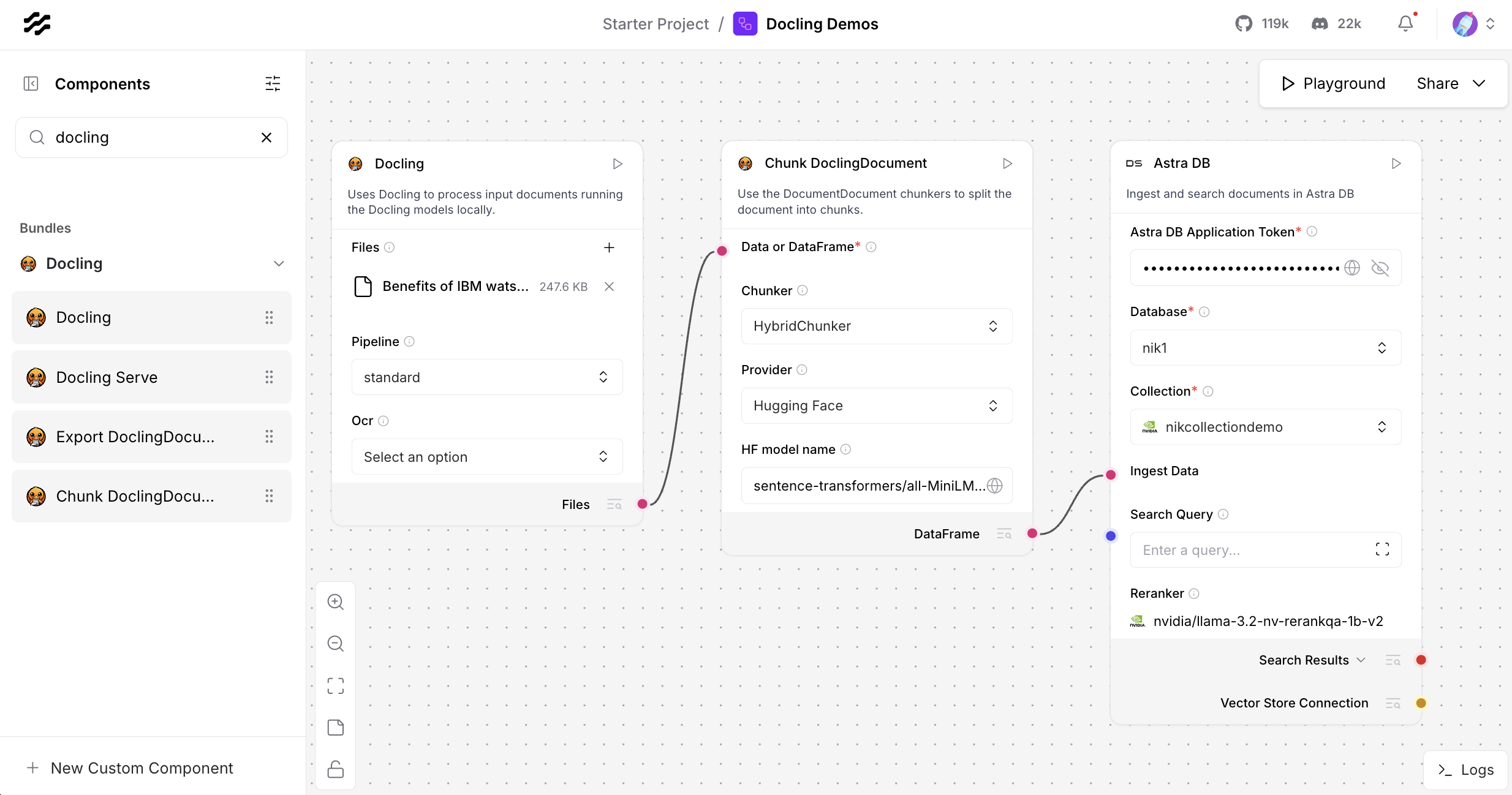
Task: Click the Vector Store Connection port
Action: click(1421, 703)
